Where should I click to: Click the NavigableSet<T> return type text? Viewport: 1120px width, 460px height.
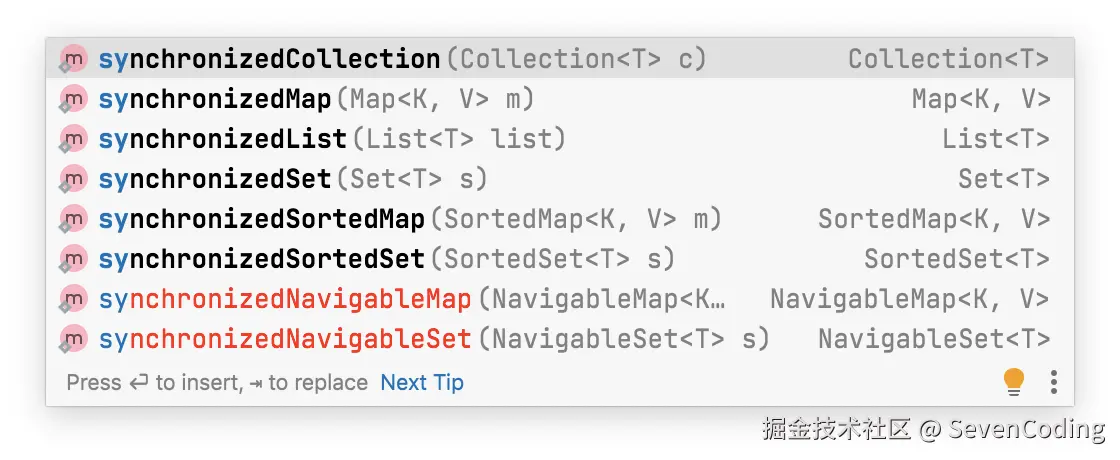coord(934,339)
